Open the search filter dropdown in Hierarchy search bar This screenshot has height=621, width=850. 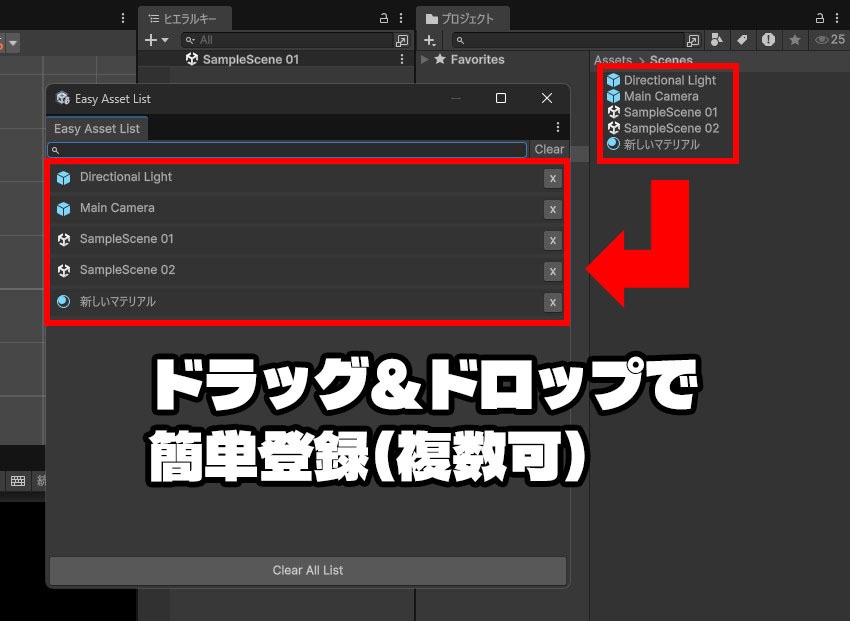(x=190, y=40)
